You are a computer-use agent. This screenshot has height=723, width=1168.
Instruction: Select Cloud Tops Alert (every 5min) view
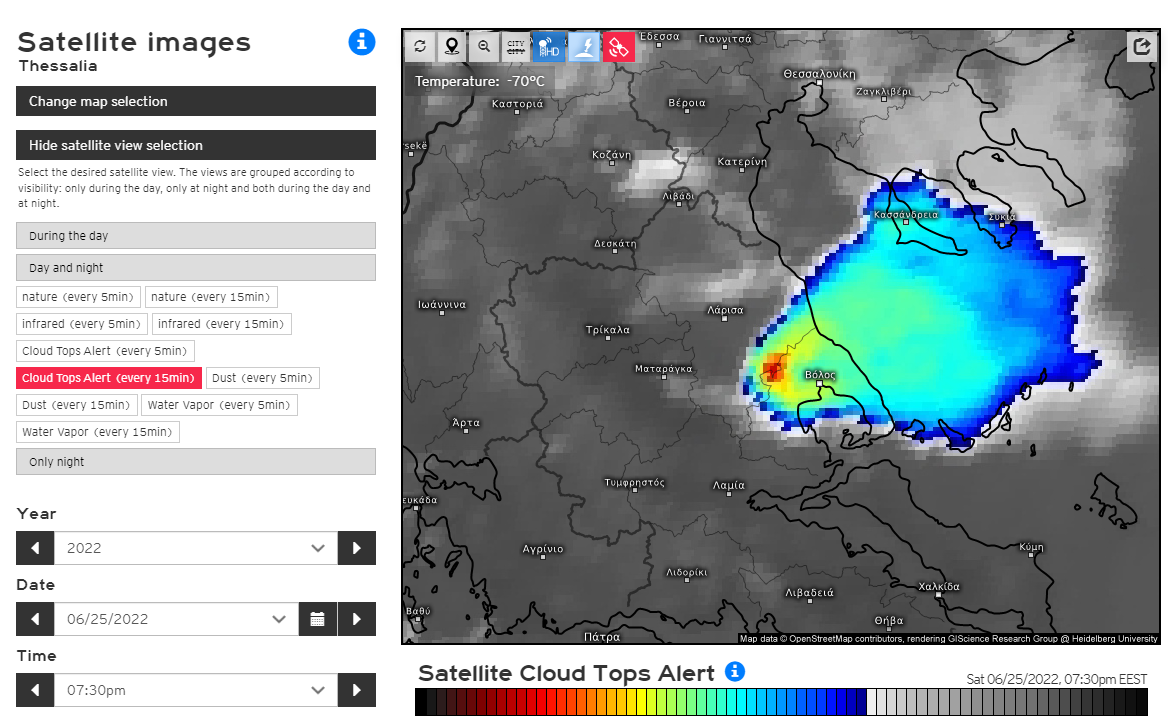[105, 351]
